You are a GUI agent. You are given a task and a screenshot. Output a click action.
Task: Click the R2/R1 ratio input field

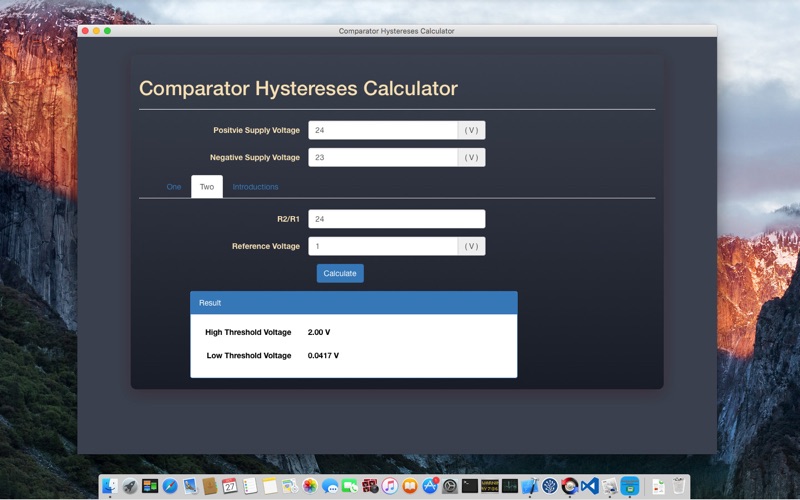[x=396, y=219]
